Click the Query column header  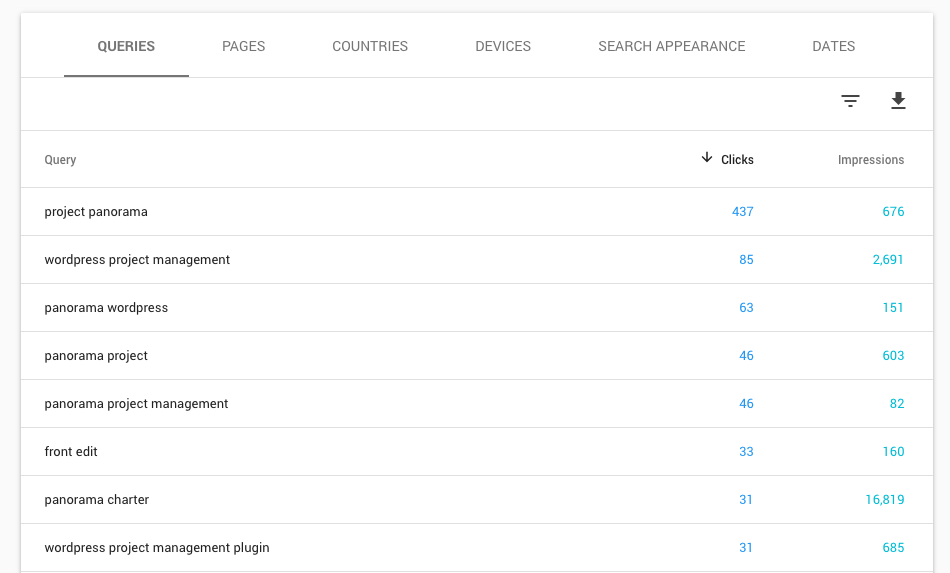tap(60, 160)
